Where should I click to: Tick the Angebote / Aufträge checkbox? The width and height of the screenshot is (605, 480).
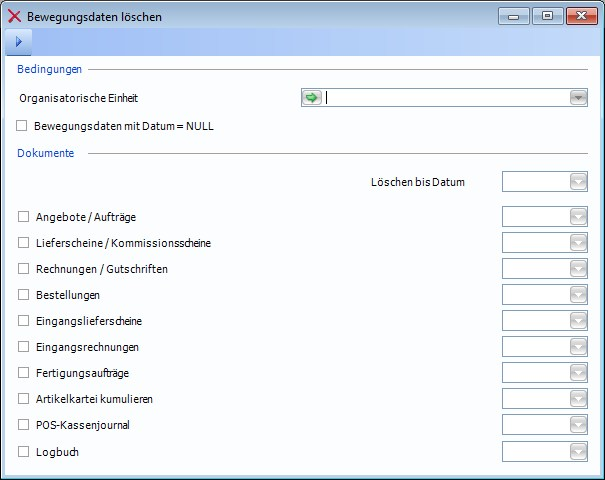coord(23,216)
